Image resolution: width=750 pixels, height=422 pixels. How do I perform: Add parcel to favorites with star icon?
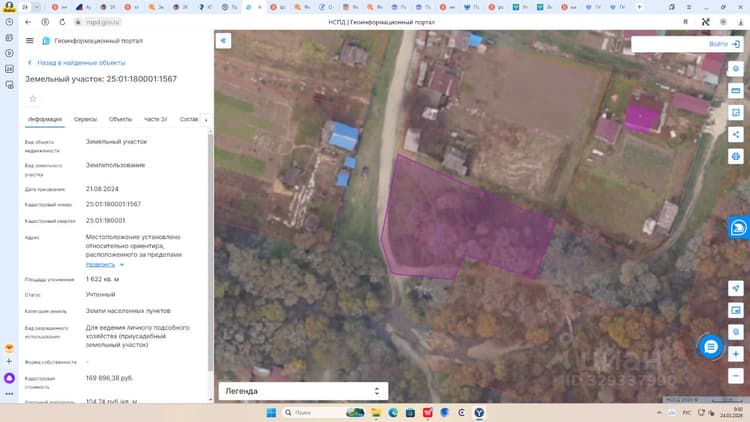33,99
